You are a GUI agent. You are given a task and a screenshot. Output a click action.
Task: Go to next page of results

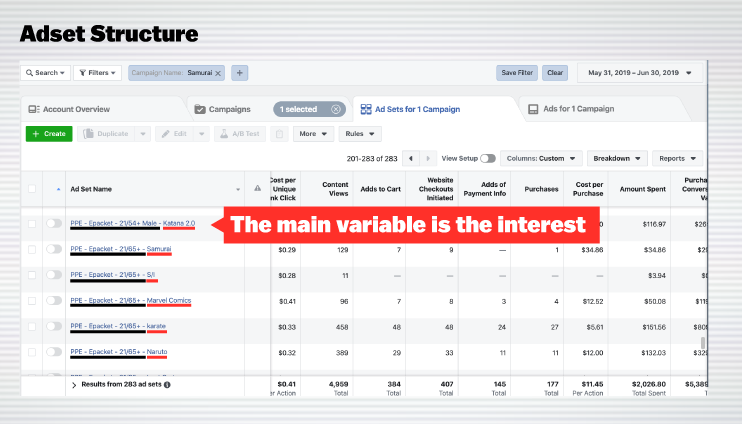428,158
